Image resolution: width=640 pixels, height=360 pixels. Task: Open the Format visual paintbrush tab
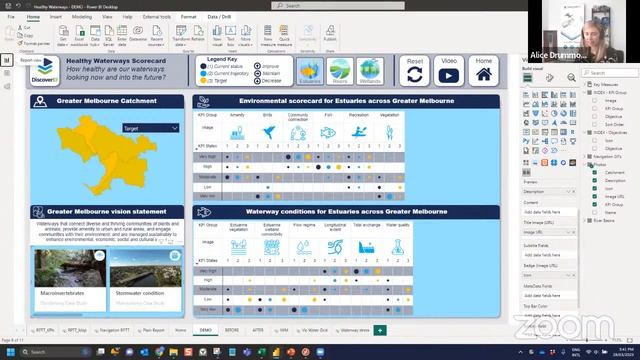(549, 78)
